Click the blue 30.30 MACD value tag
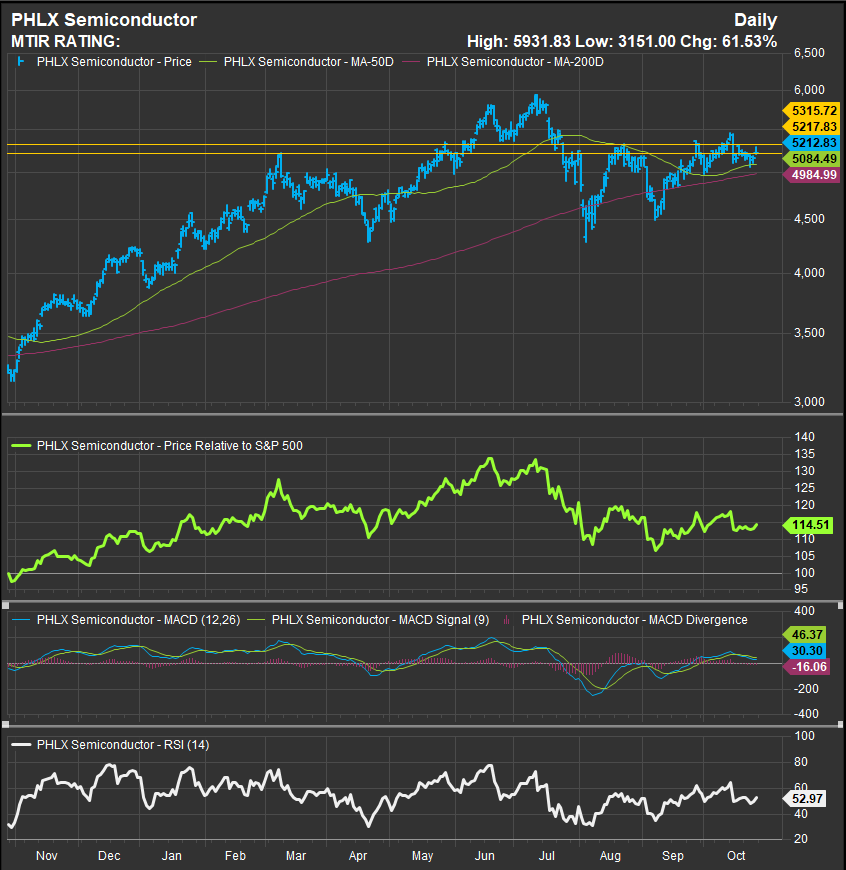Viewport: 846px width, 870px height. [x=804, y=650]
